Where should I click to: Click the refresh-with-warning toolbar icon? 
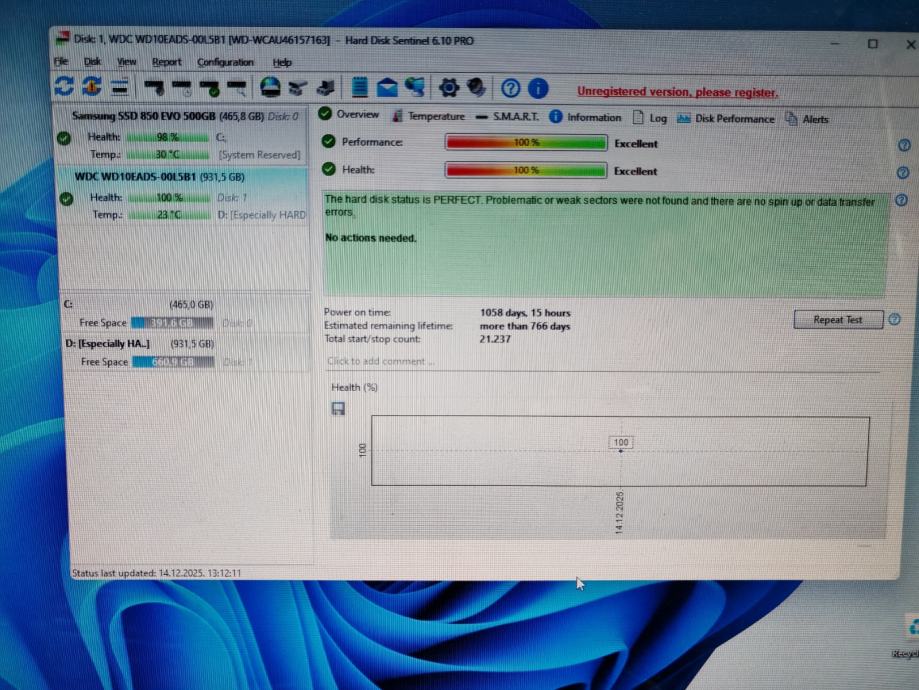91,86
